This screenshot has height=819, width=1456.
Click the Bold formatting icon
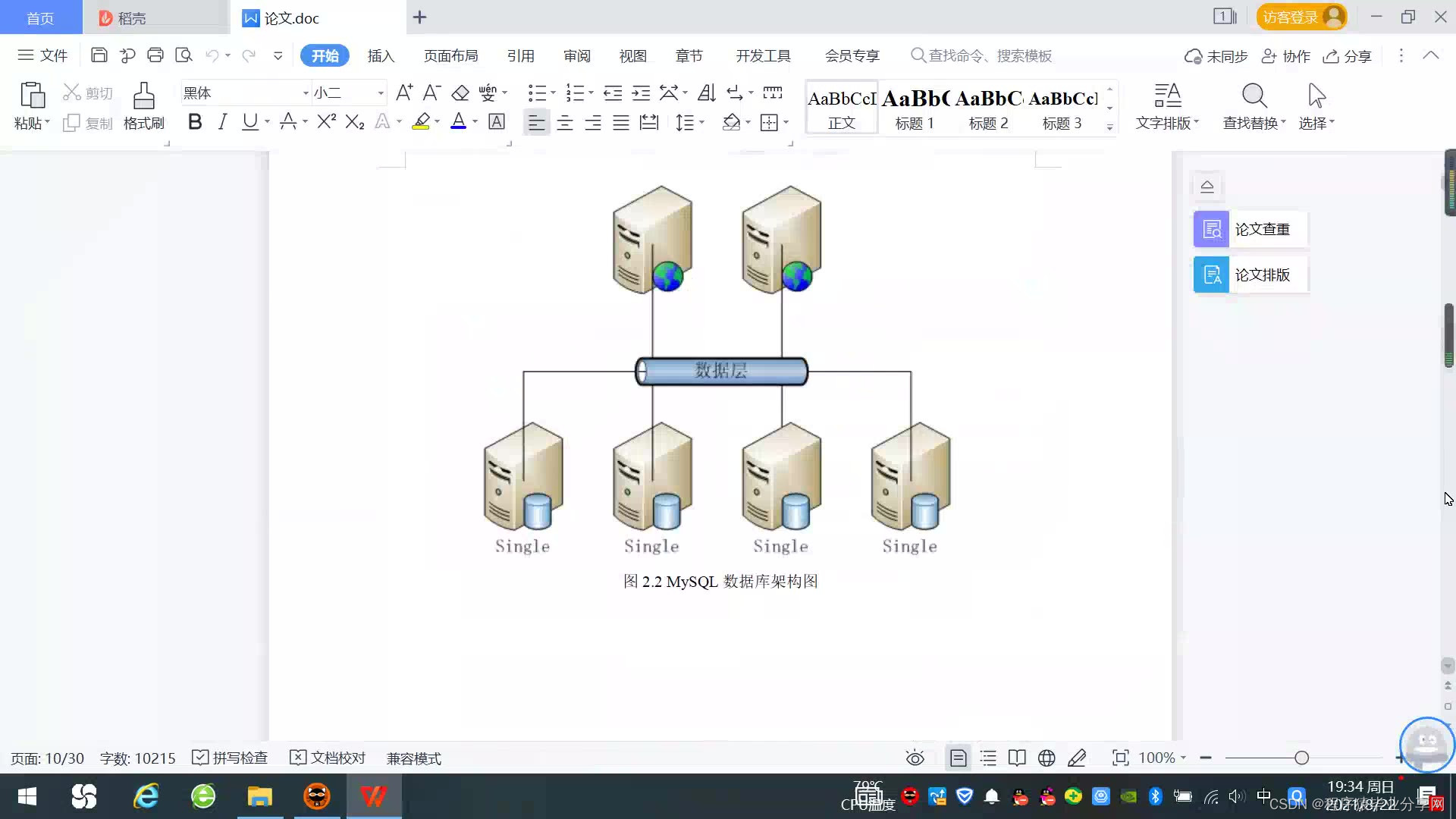195,122
